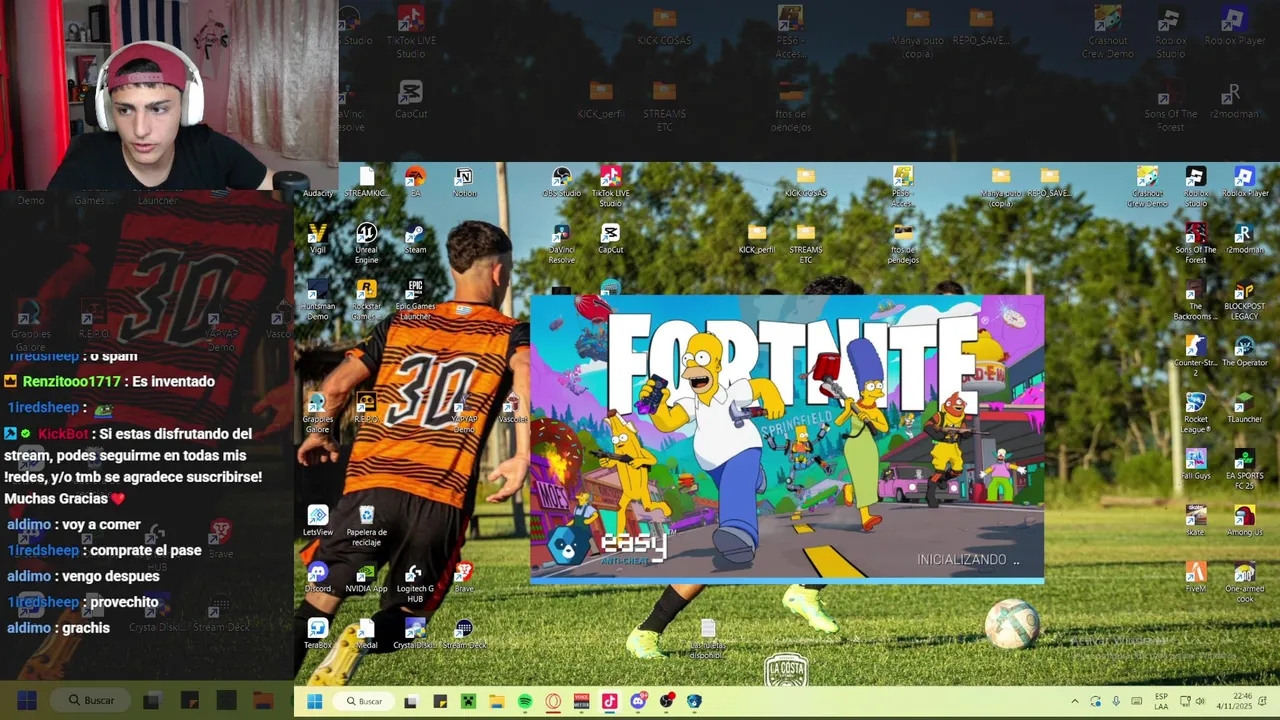Open TLauncher desktop shortcut
1280x720 pixels.
1245,408
